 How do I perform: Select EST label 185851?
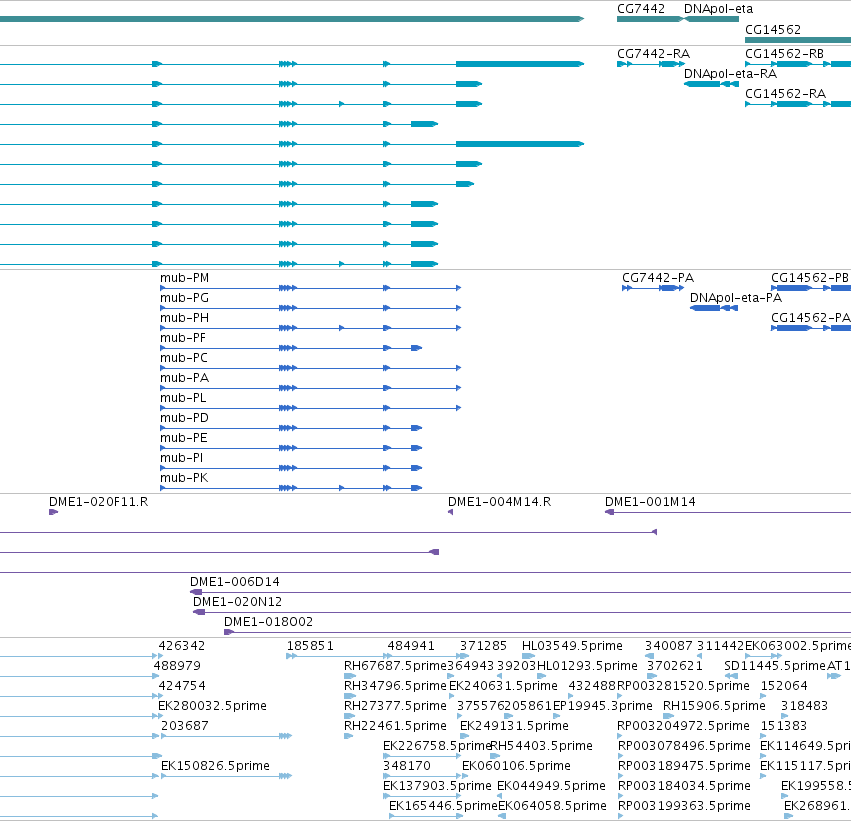click(x=310, y=646)
